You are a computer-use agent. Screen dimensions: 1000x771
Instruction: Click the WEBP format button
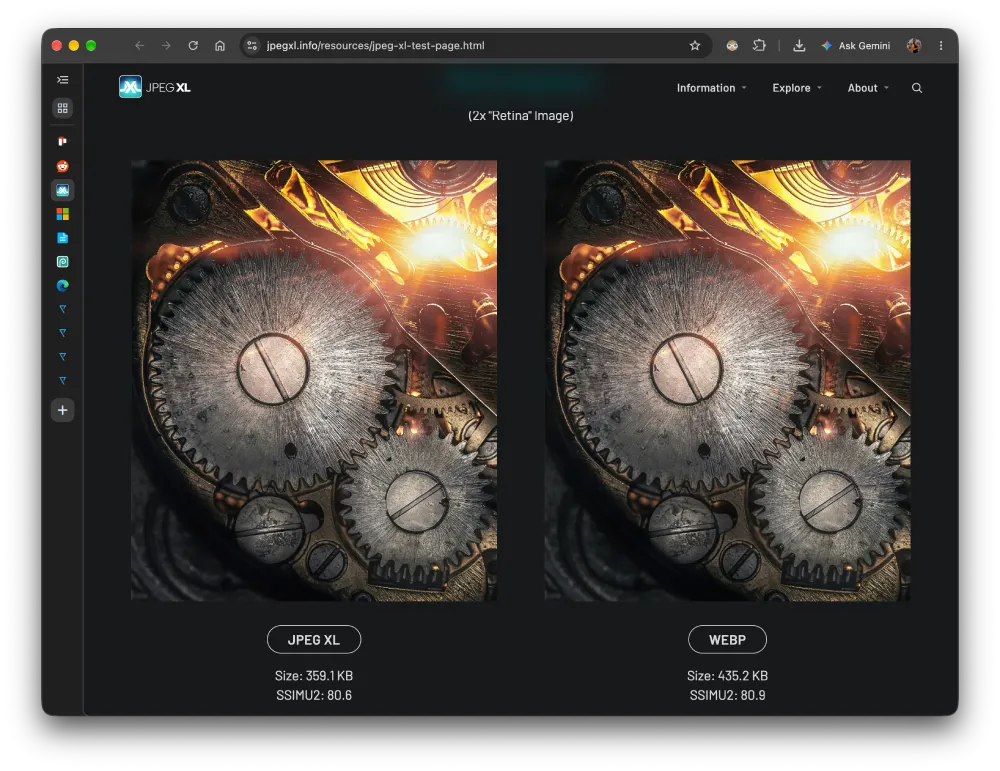[x=727, y=640]
